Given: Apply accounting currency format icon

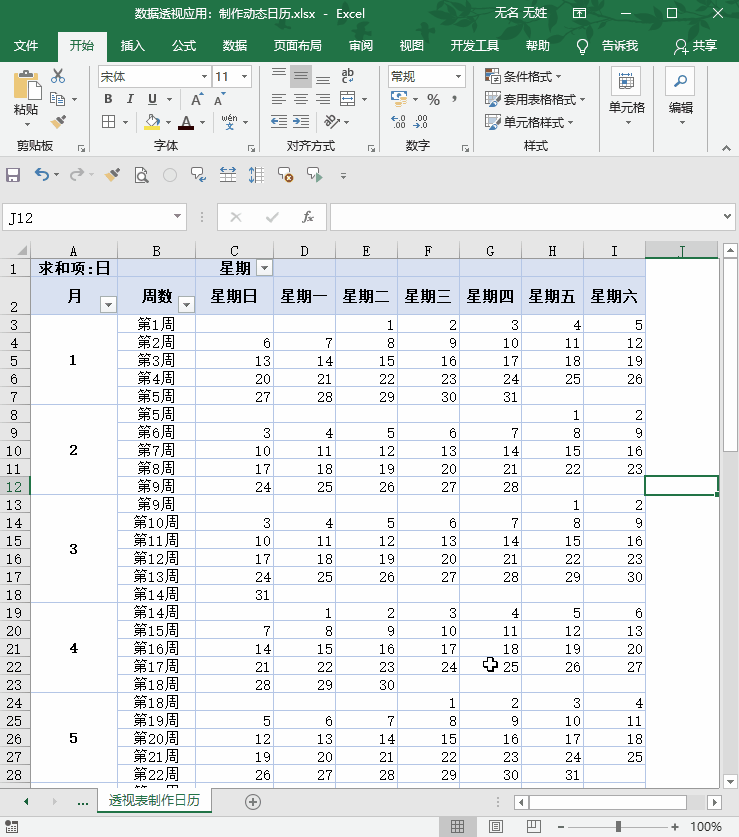Looking at the screenshot, I should tap(399, 99).
